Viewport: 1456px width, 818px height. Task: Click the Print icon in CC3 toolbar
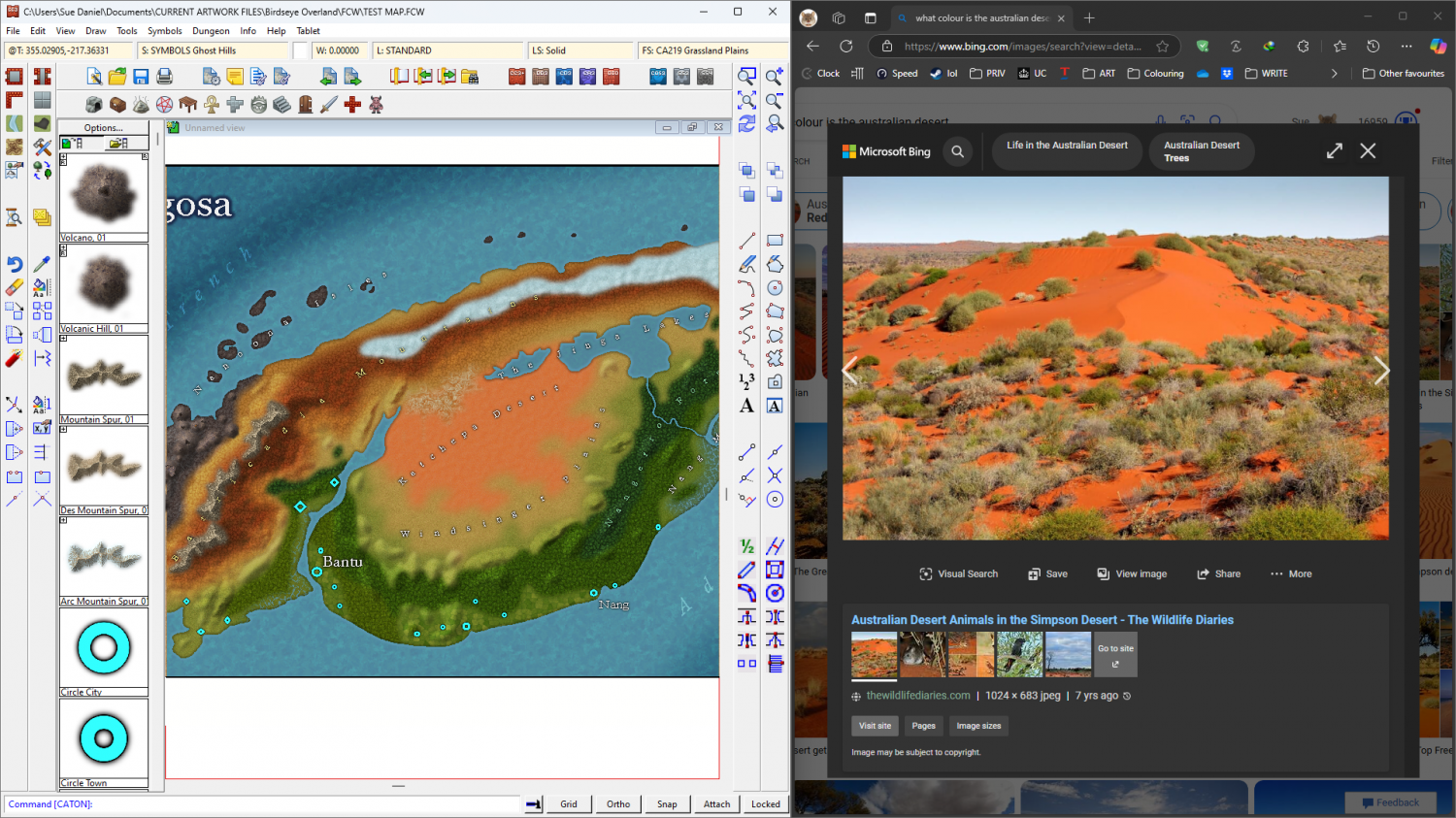pyautogui.click(x=164, y=77)
